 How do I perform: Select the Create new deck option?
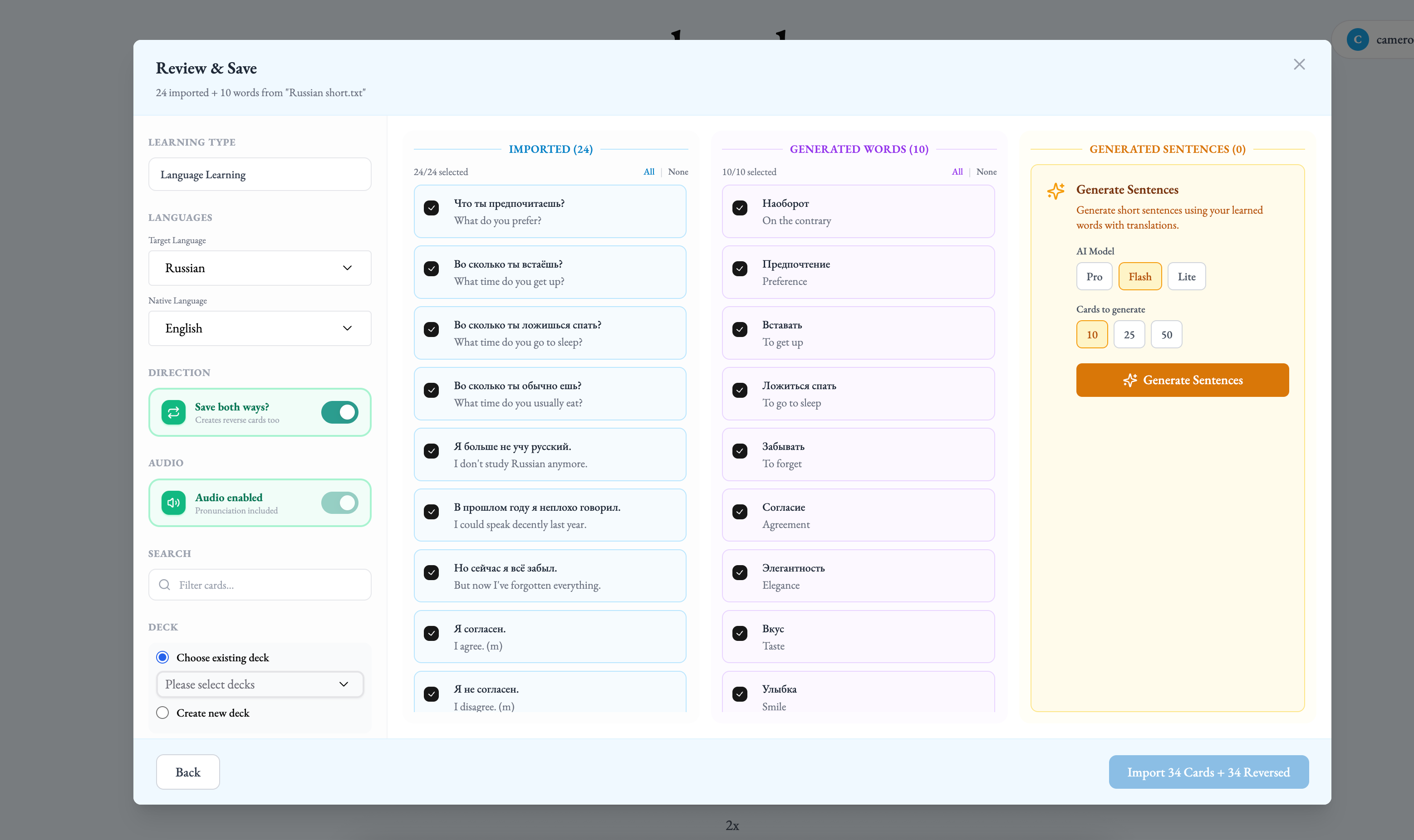tap(162, 713)
